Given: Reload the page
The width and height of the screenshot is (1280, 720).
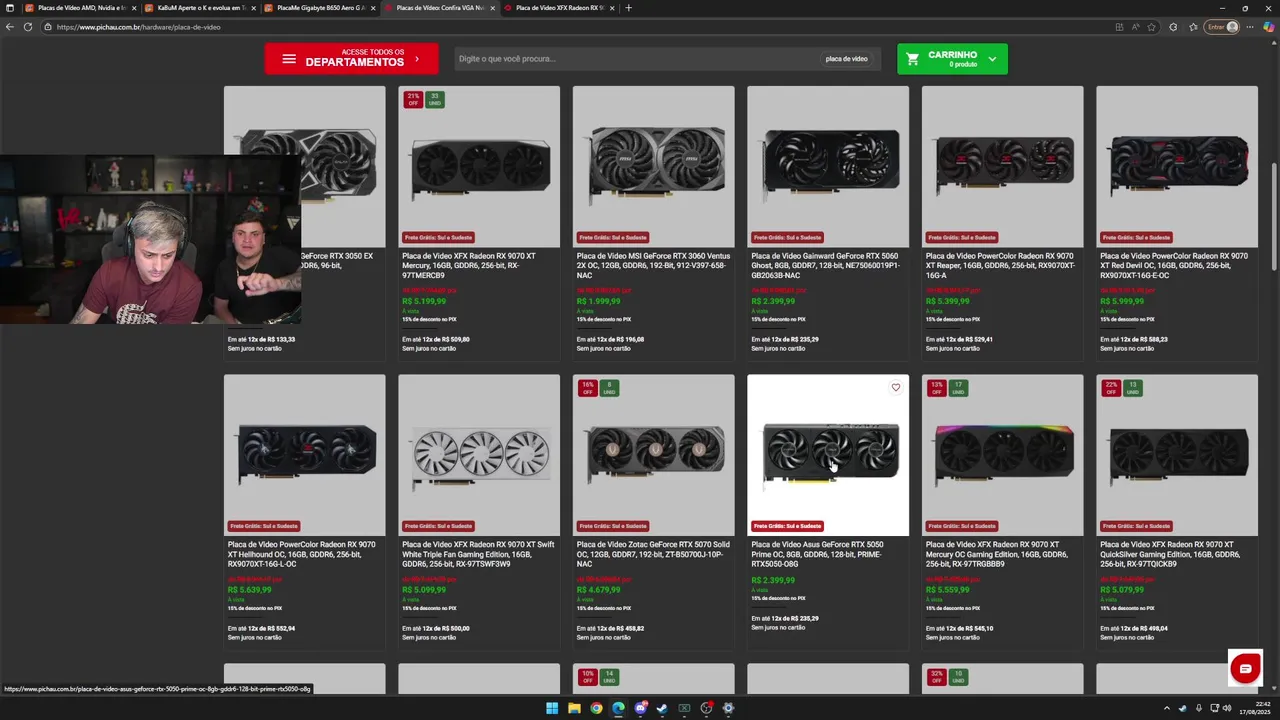Looking at the screenshot, I should click(x=27, y=27).
